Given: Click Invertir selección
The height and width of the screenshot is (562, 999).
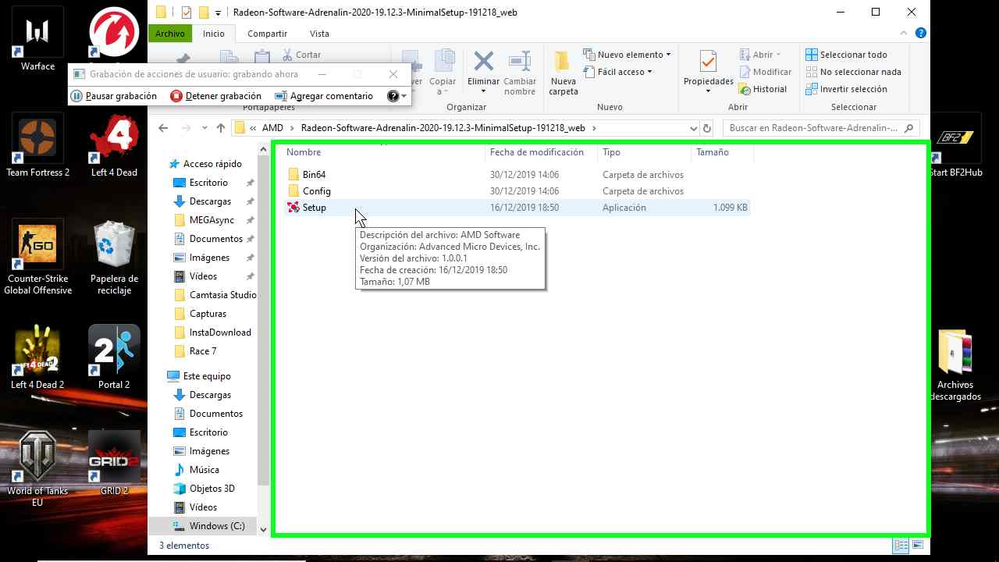Looking at the screenshot, I should [x=847, y=89].
